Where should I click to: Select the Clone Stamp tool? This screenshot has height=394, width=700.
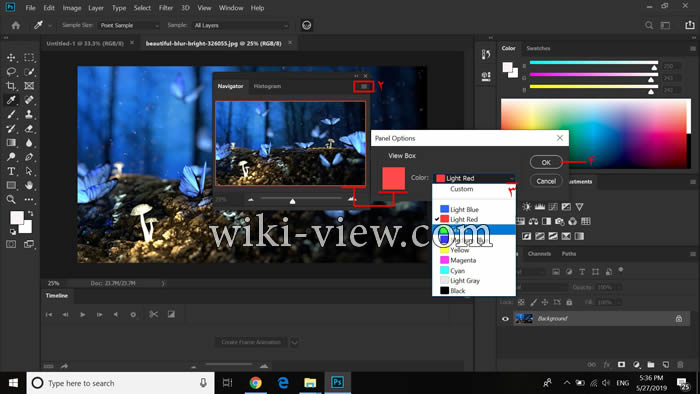point(29,114)
